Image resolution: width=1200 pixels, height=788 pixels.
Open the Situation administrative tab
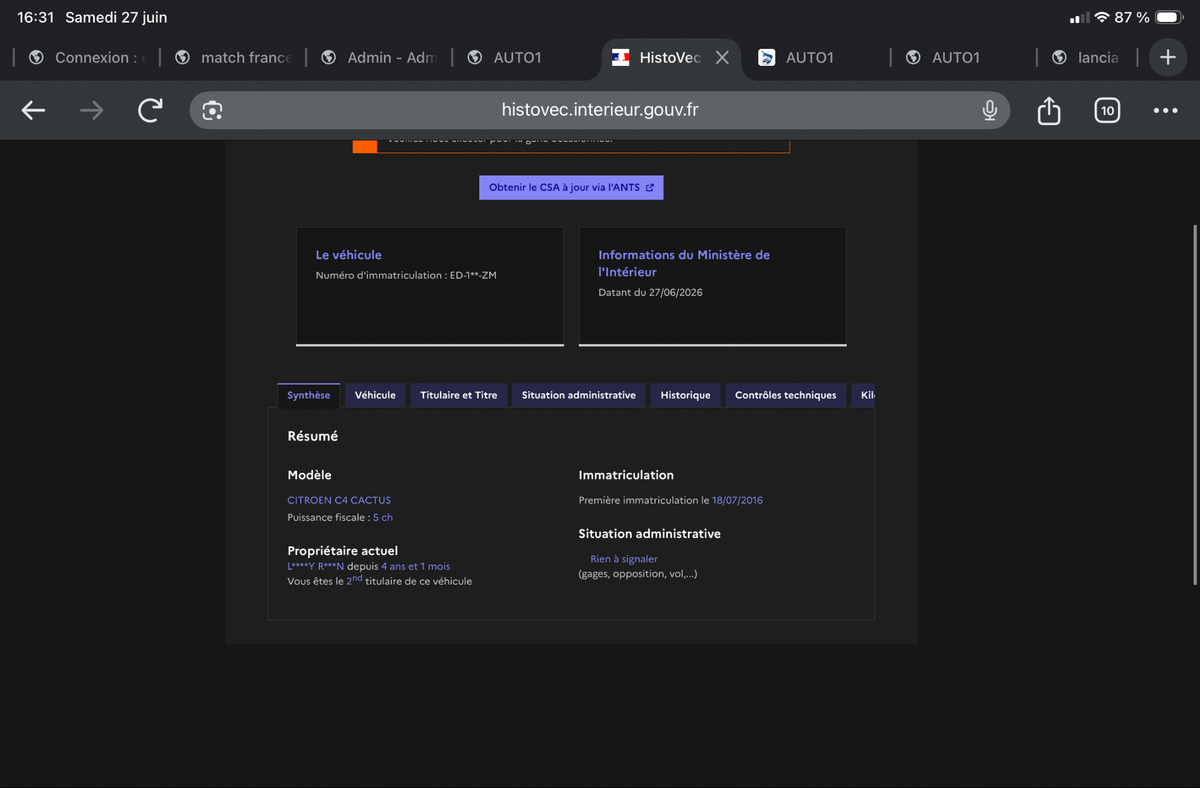[x=579, y=395]
